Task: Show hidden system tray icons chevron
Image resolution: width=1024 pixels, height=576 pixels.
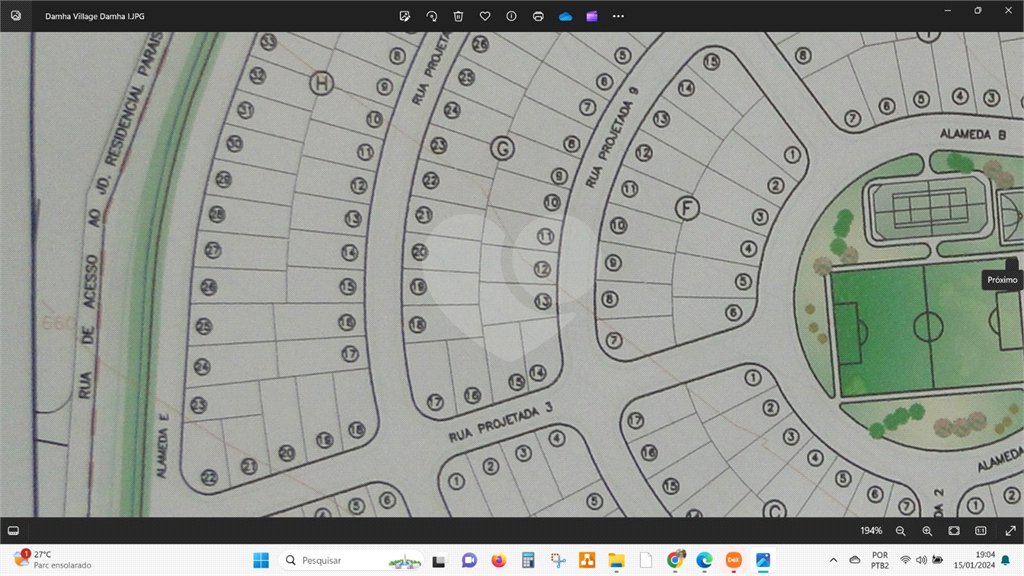Action: click(x=833, y=560)
